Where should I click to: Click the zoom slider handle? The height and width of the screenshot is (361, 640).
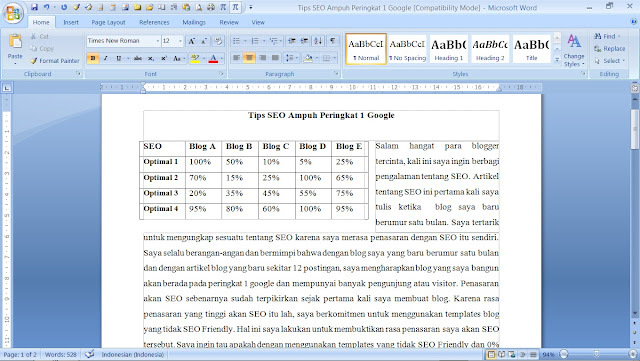pyautogui.click(x=596, y=354)
